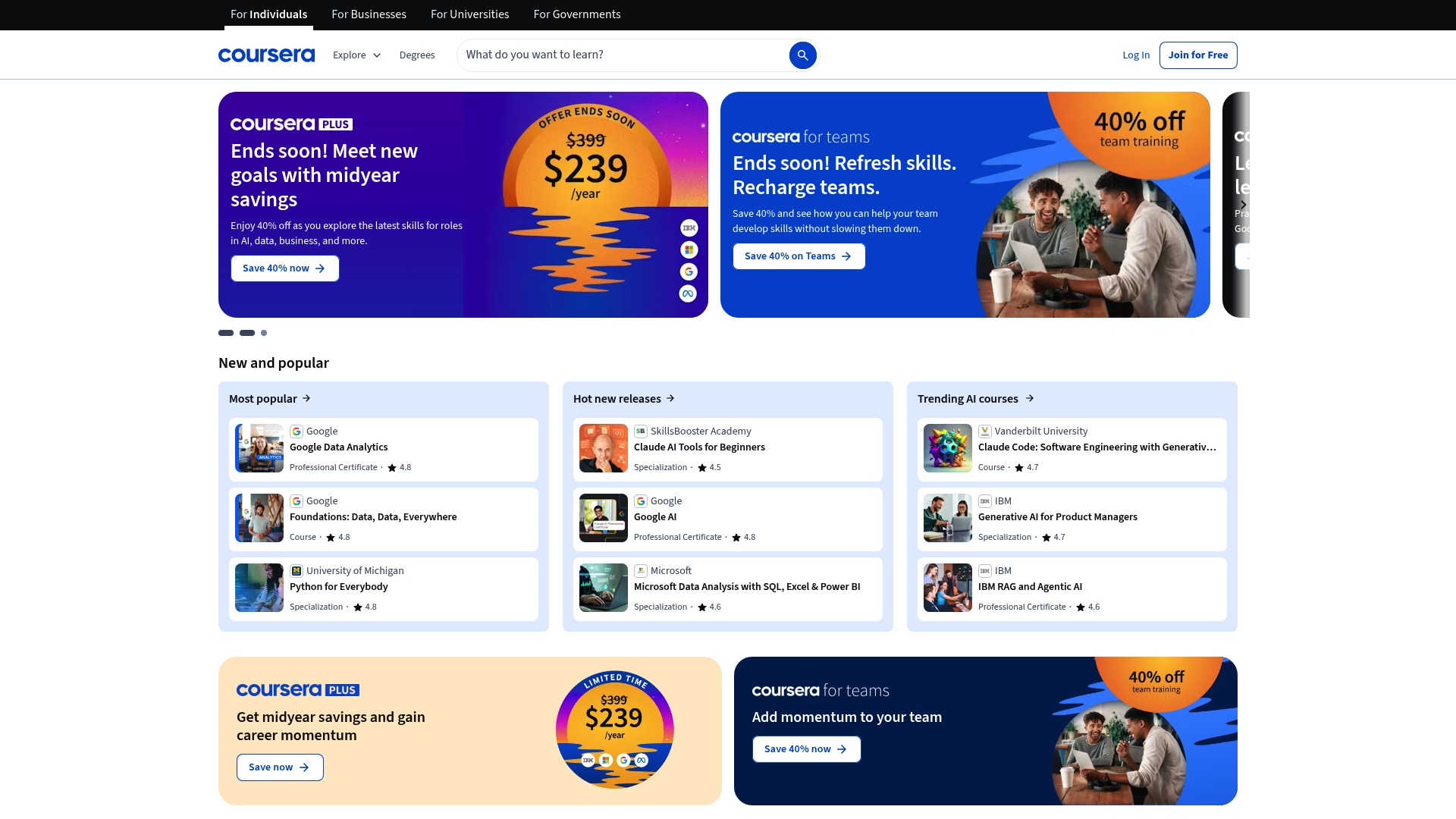Expand the Explore dropdown menu

(356, 55)
